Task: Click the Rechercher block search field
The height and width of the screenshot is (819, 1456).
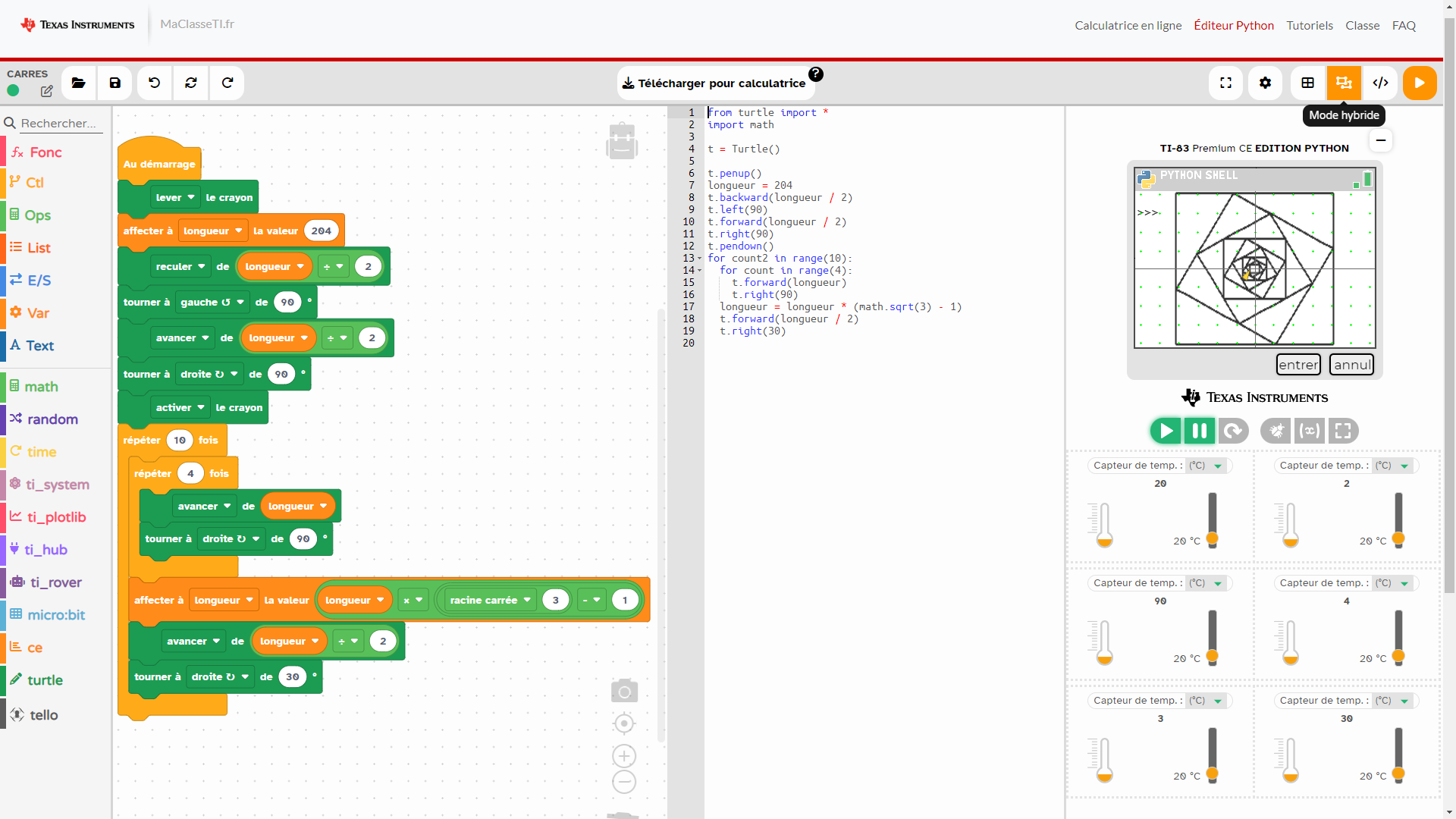Action: [x=61, y=123]
